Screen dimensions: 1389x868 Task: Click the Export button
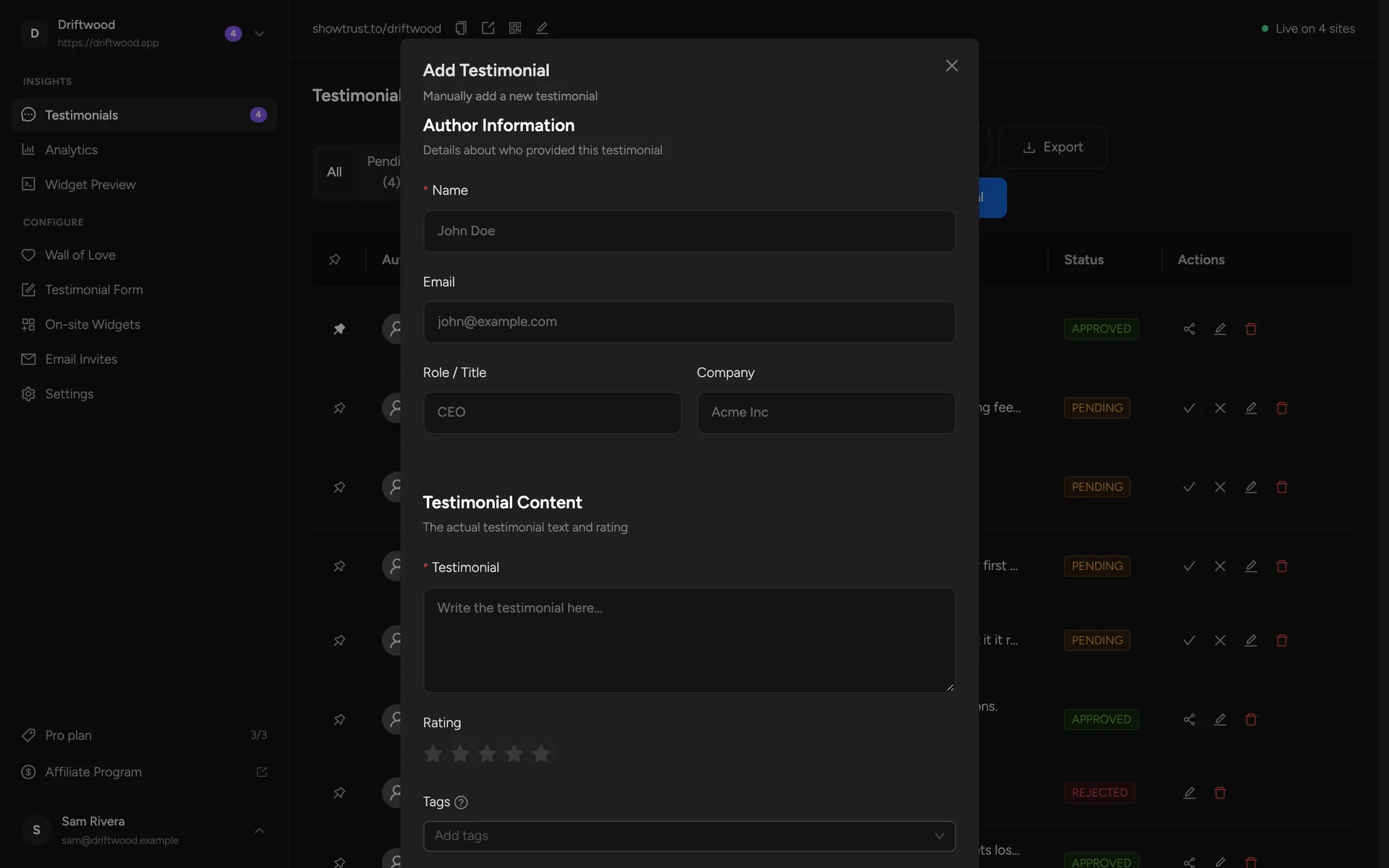(1052, 148)
